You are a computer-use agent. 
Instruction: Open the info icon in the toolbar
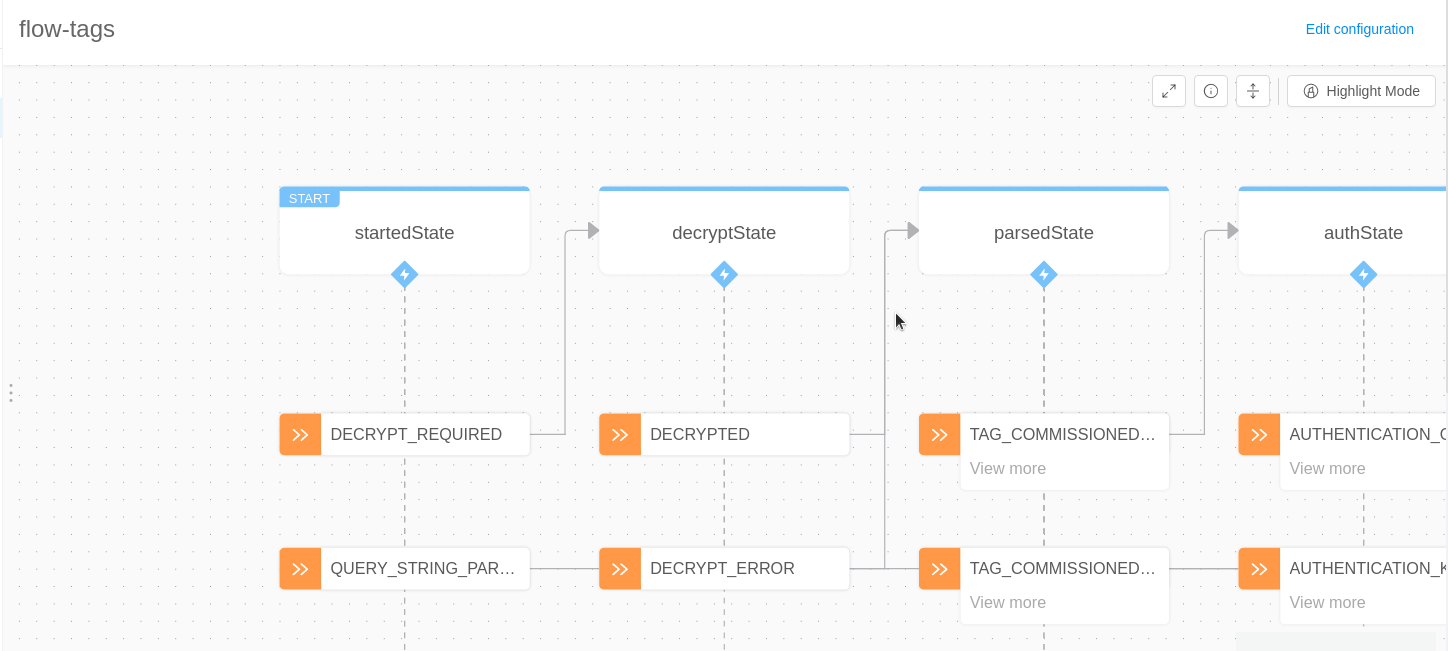coord(1211,91)
